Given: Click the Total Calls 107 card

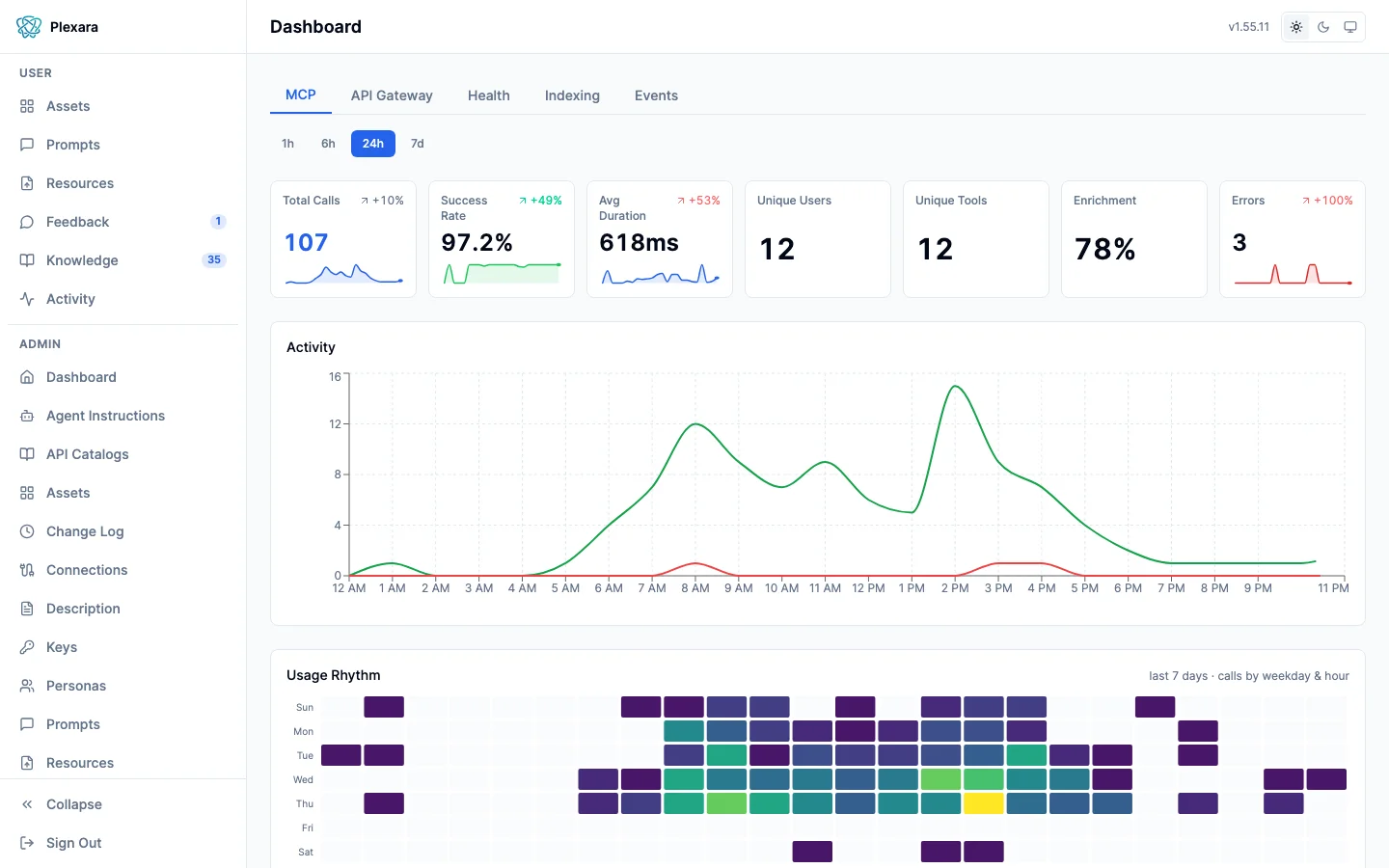Looking at the screenshot, I should (343, 239).
